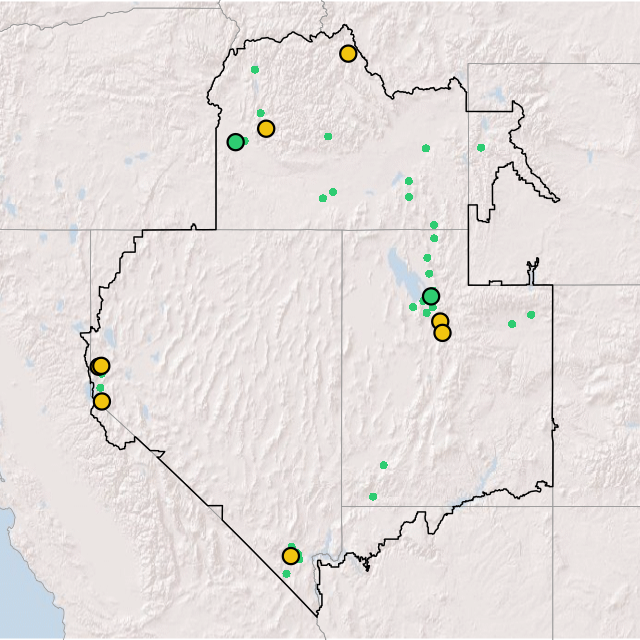
Task: Click the large green marker in the northwest
Action: [236, 142]
